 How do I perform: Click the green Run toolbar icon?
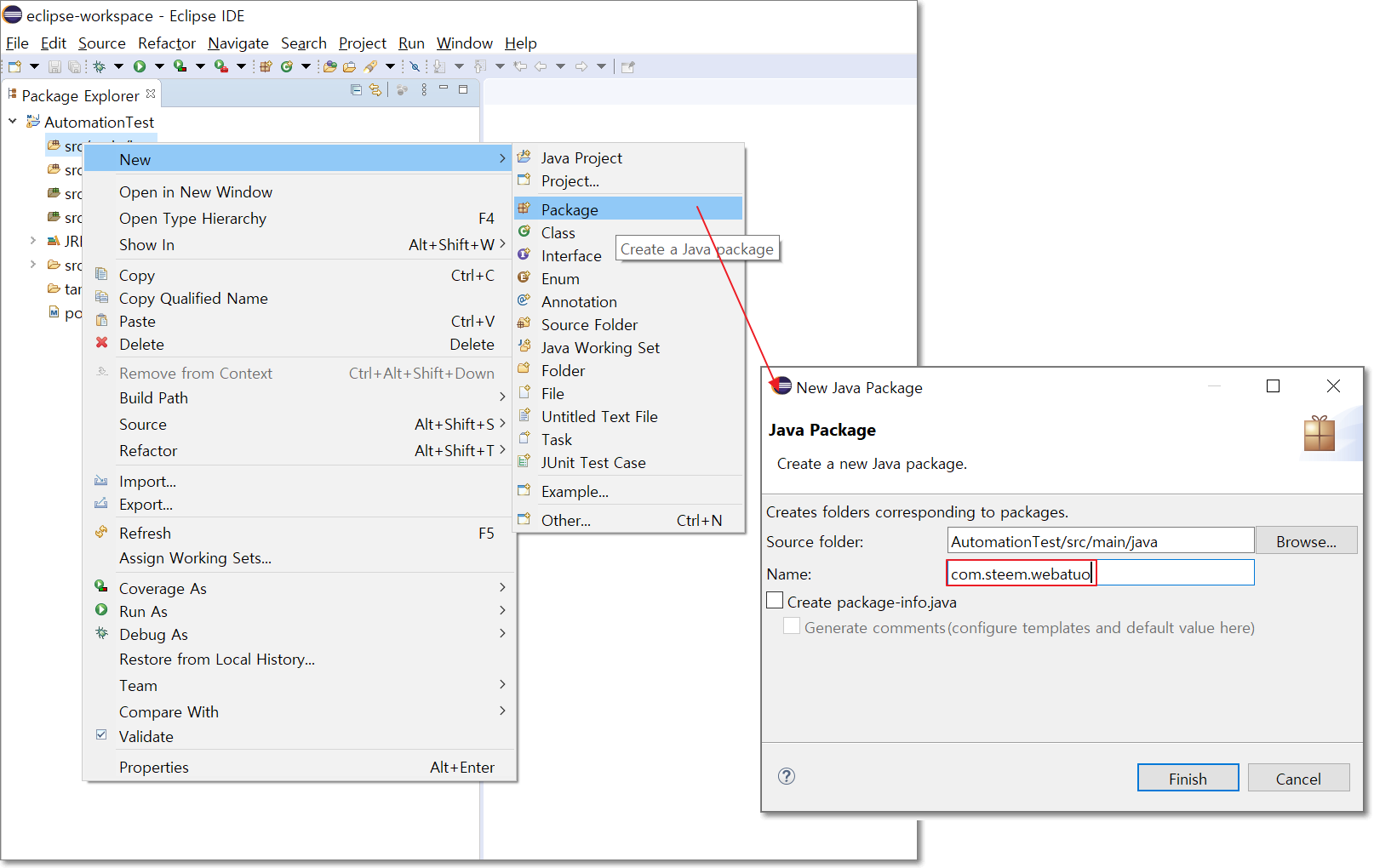(140, 66)
